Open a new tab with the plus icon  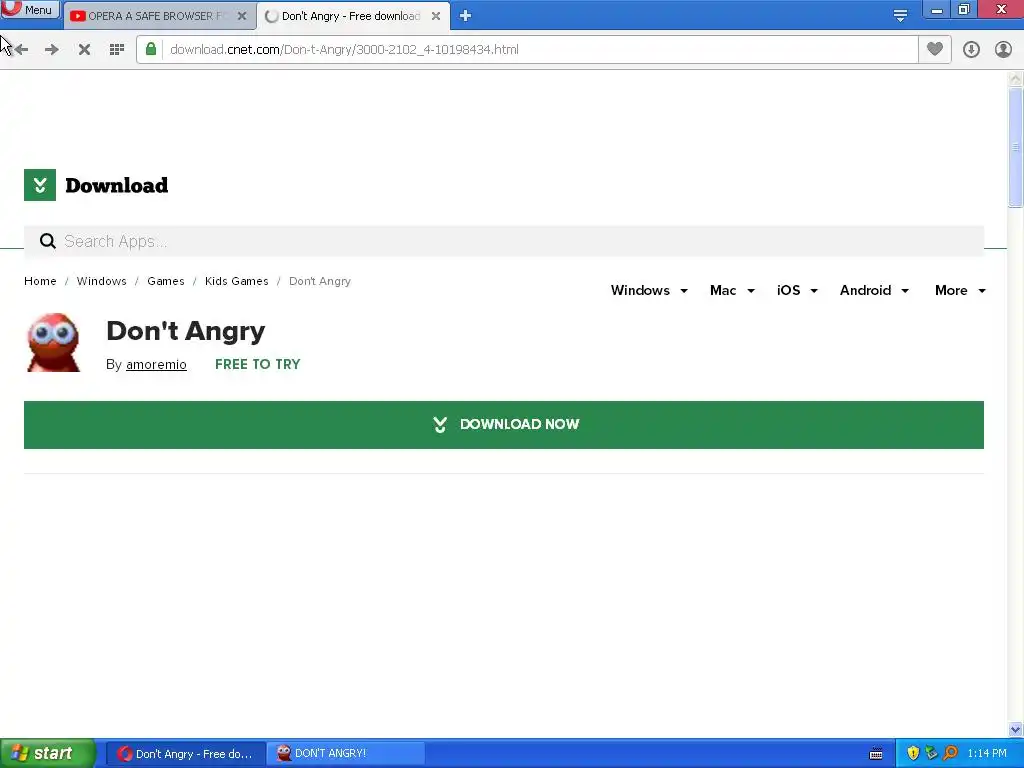click(465, 16)
